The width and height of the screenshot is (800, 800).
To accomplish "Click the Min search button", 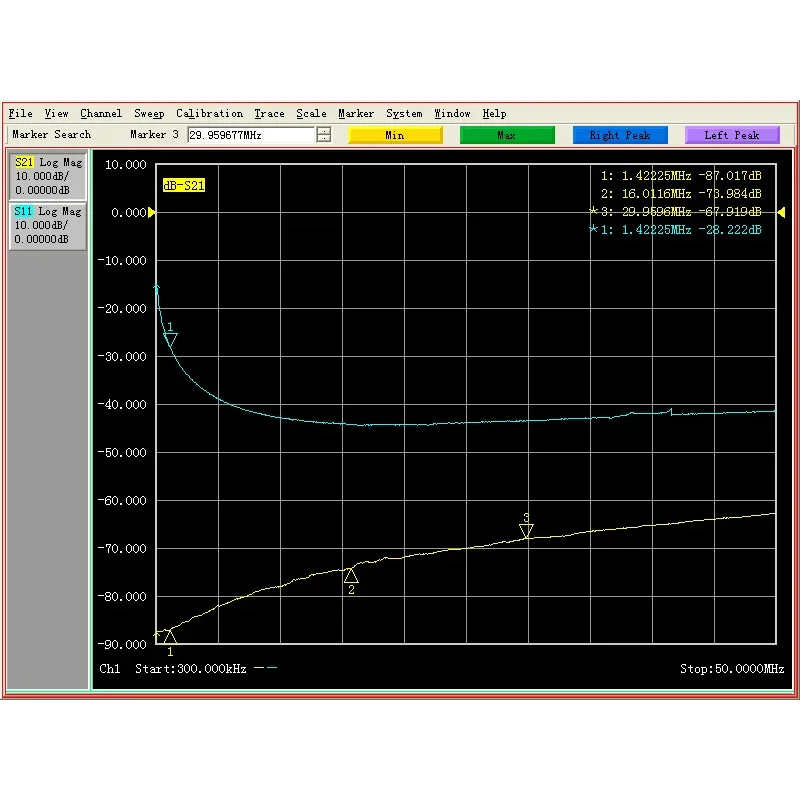I will click(394, 134).
